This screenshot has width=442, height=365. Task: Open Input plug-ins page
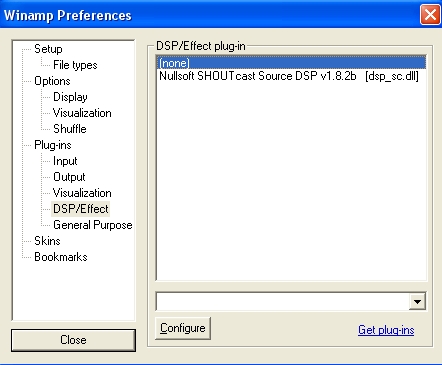coord(65,161)
